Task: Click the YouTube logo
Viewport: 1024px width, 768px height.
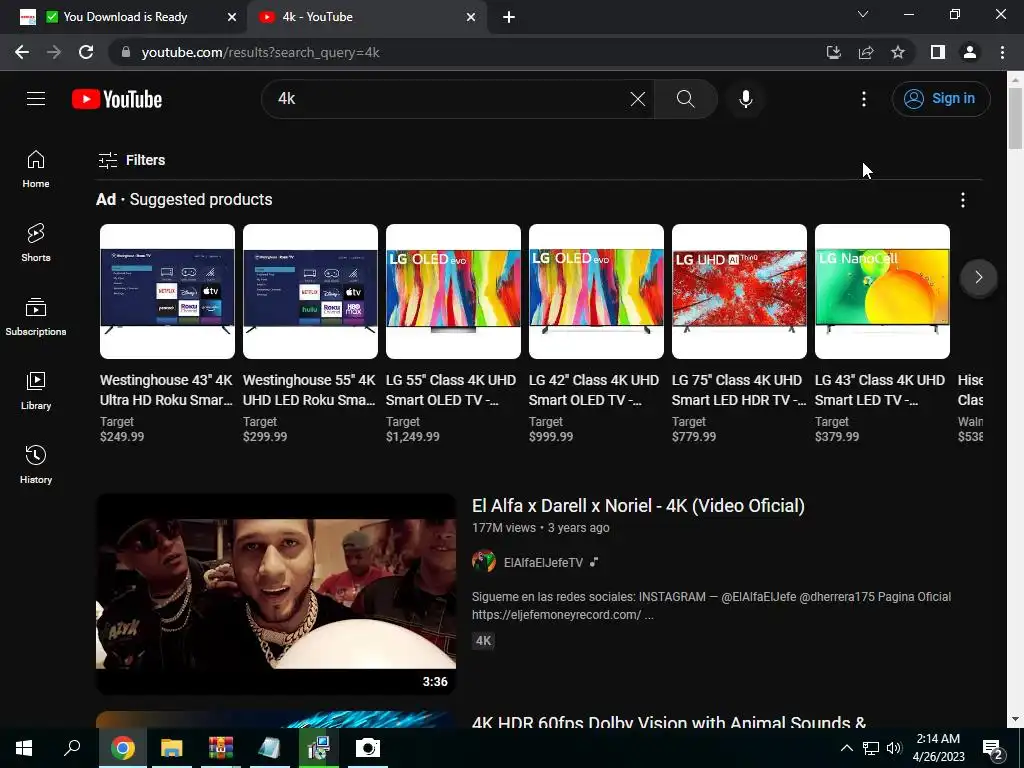Action: coord(117,99)
